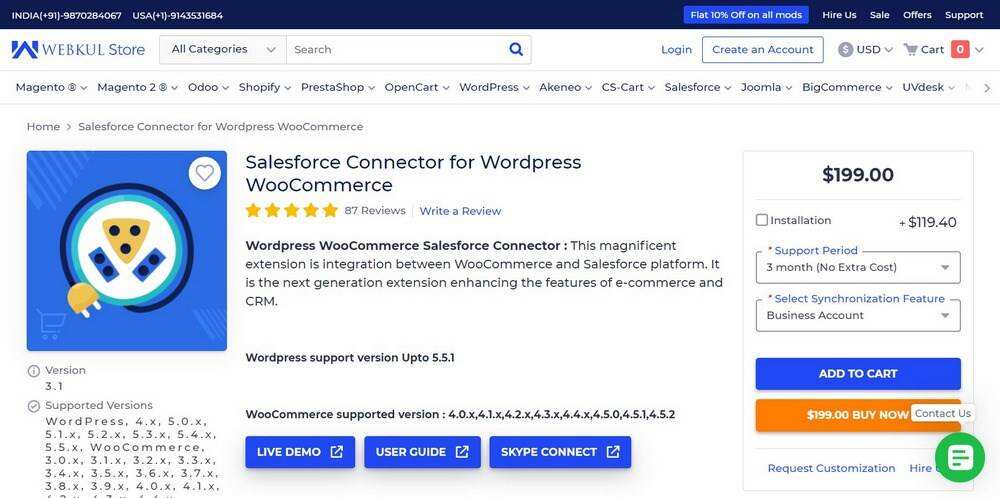This screenshot has height=498, width=1000.
Task: Expand the Support Period dropdown
Action: (x=858, y=267)
